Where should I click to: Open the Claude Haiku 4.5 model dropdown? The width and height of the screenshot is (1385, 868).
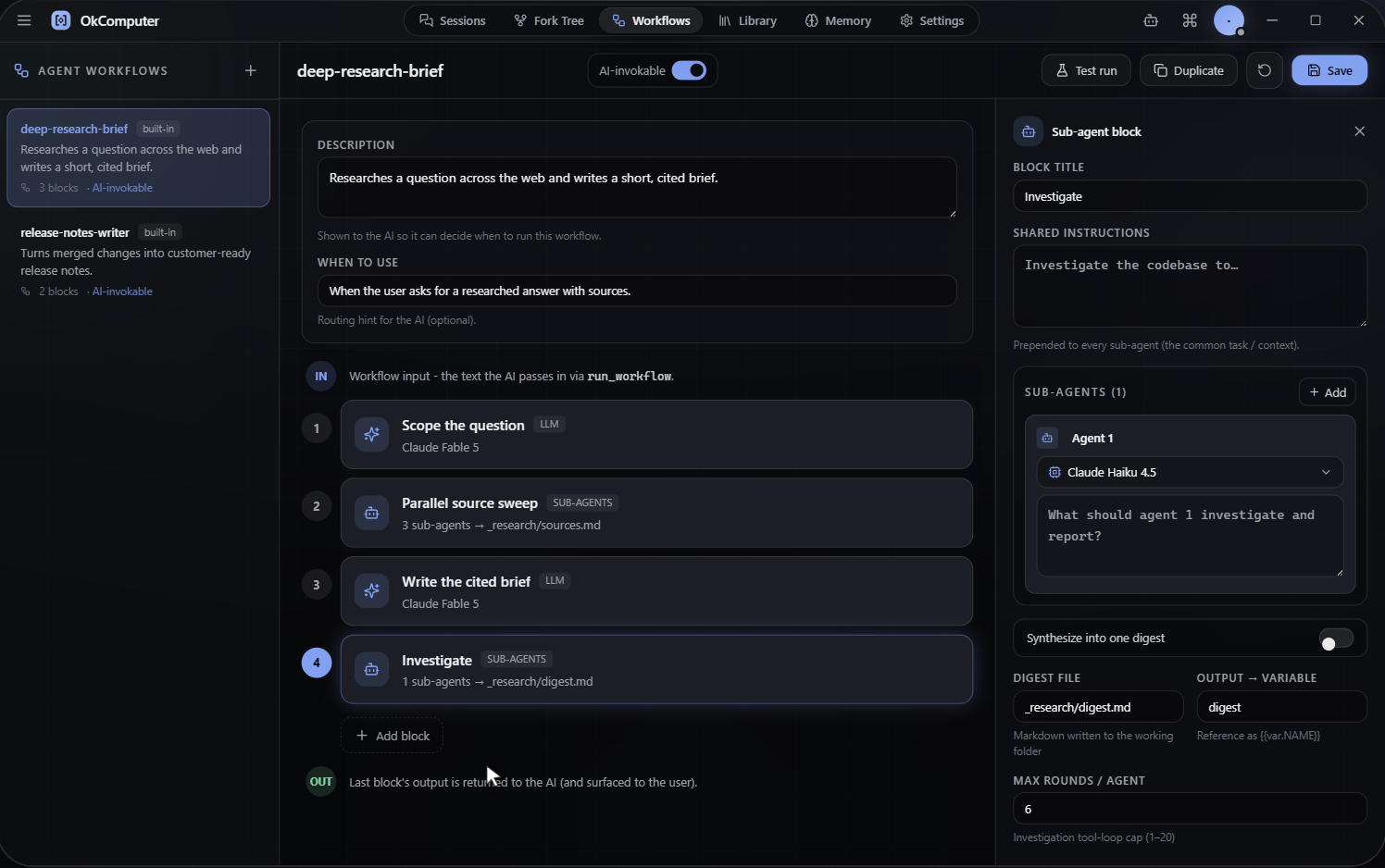pyautogui.click(x=1190, y=472)
